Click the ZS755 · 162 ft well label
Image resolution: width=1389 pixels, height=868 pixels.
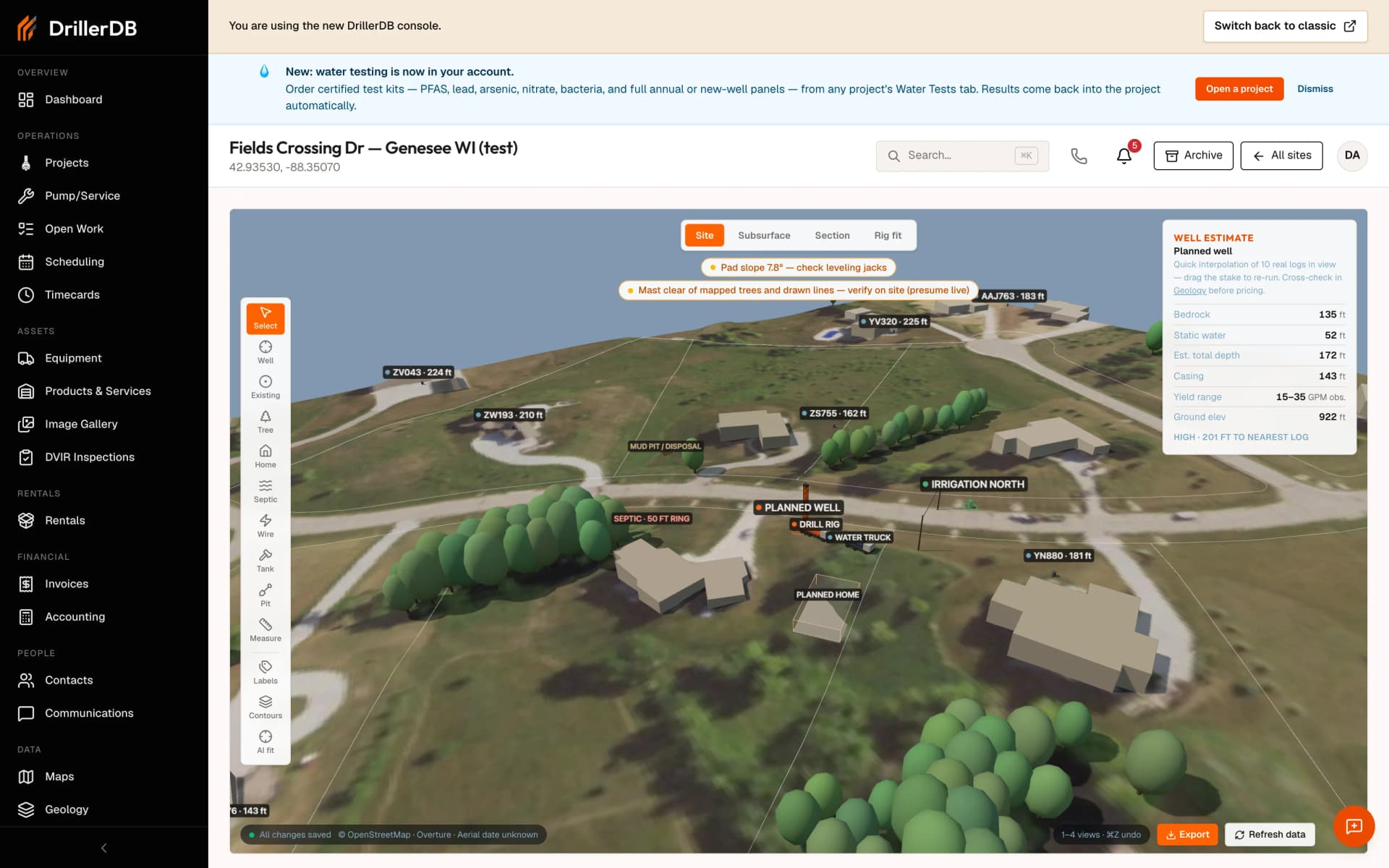tap(833, 414)
